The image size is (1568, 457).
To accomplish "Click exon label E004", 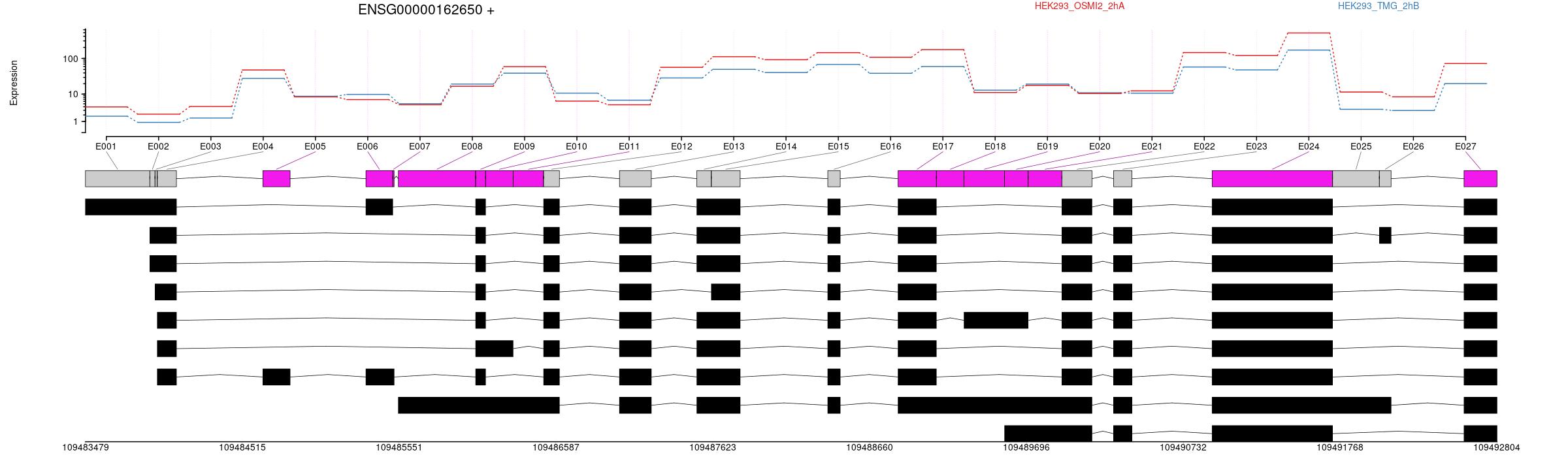I will point(263,146).
